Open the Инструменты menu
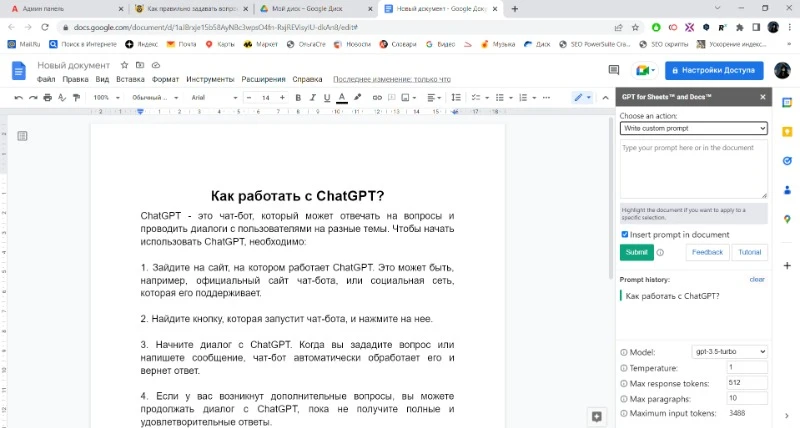This screenshot has width=800, height=428. (x=210, y=79)
